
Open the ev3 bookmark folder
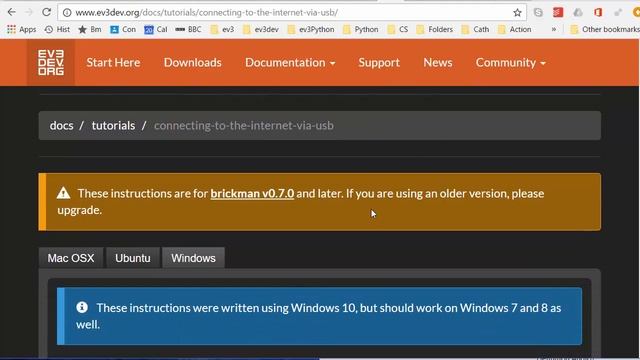(x=222, y=29)
